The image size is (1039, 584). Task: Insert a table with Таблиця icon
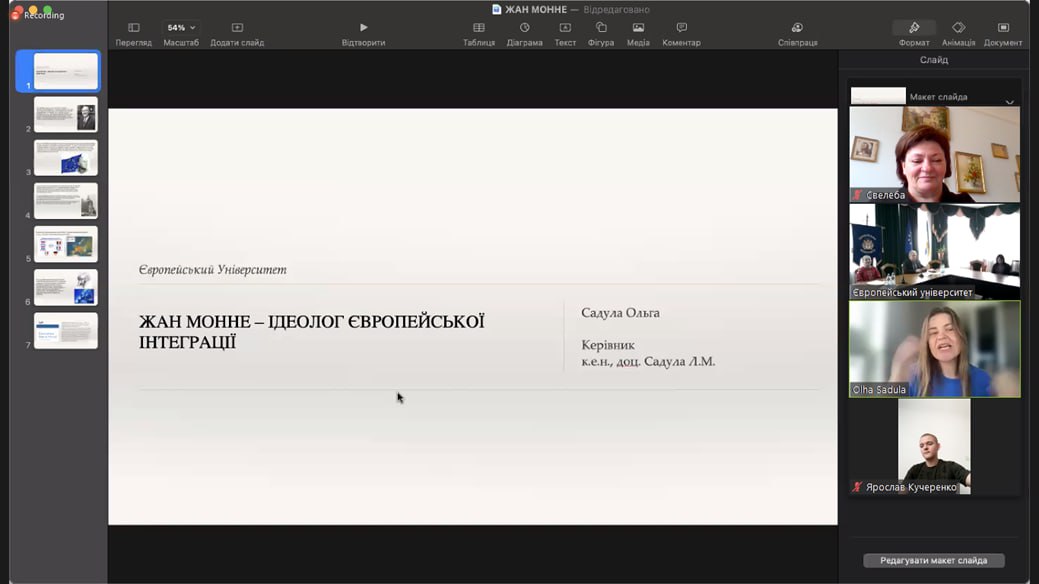(x=478, y=28)
